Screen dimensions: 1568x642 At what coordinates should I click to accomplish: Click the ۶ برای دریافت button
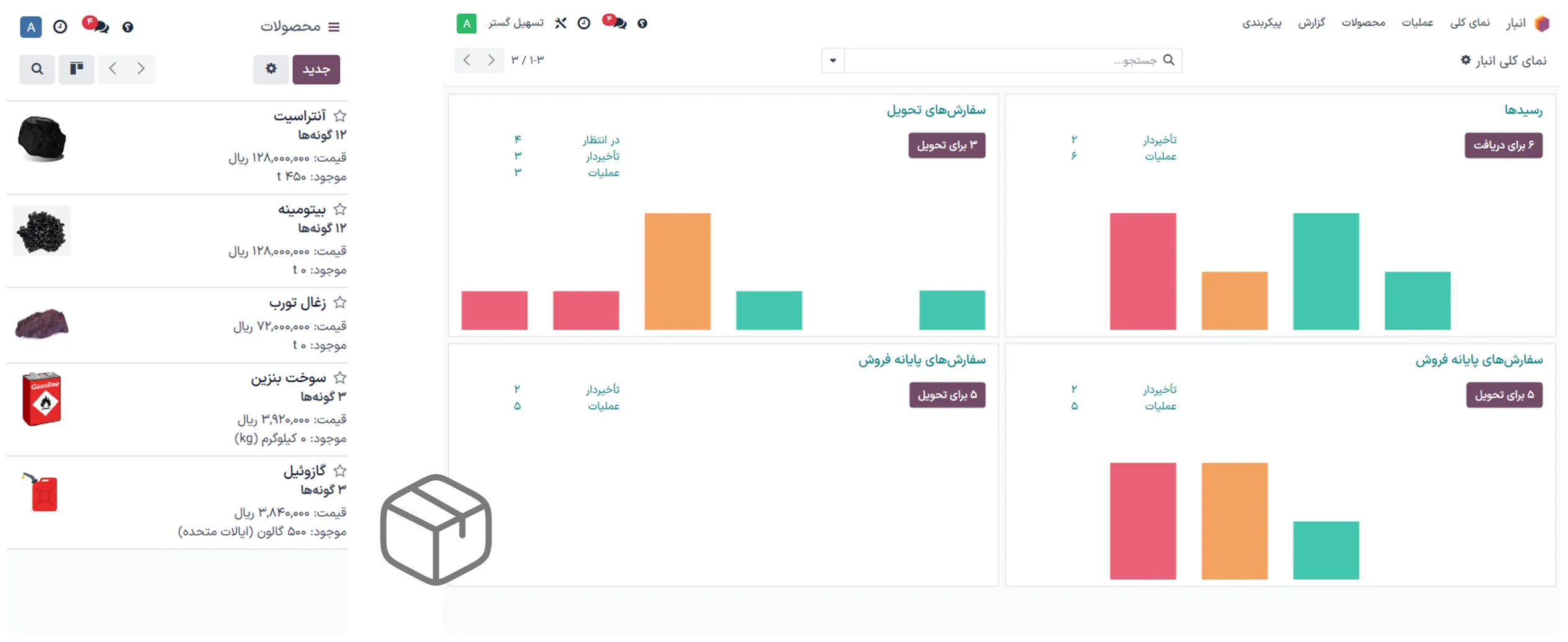1504,146
